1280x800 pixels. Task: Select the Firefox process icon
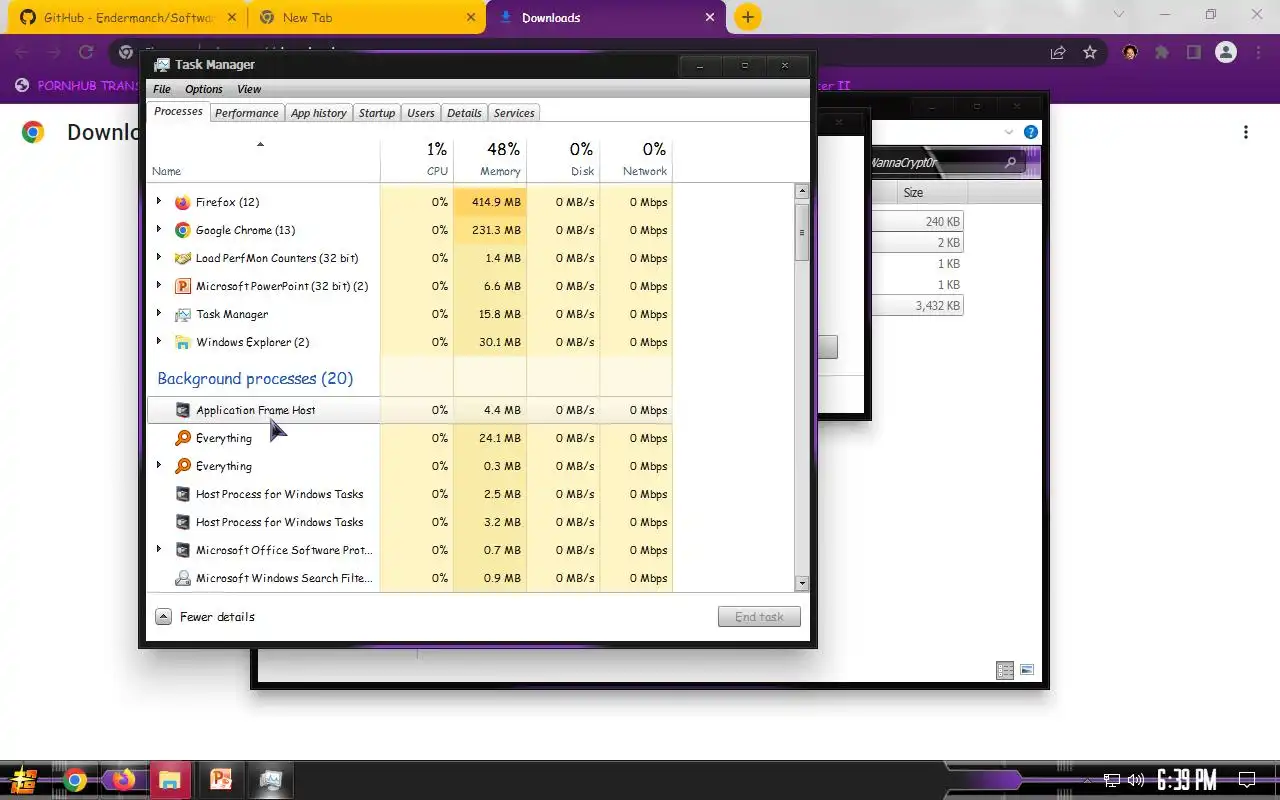tap(182, 202)
